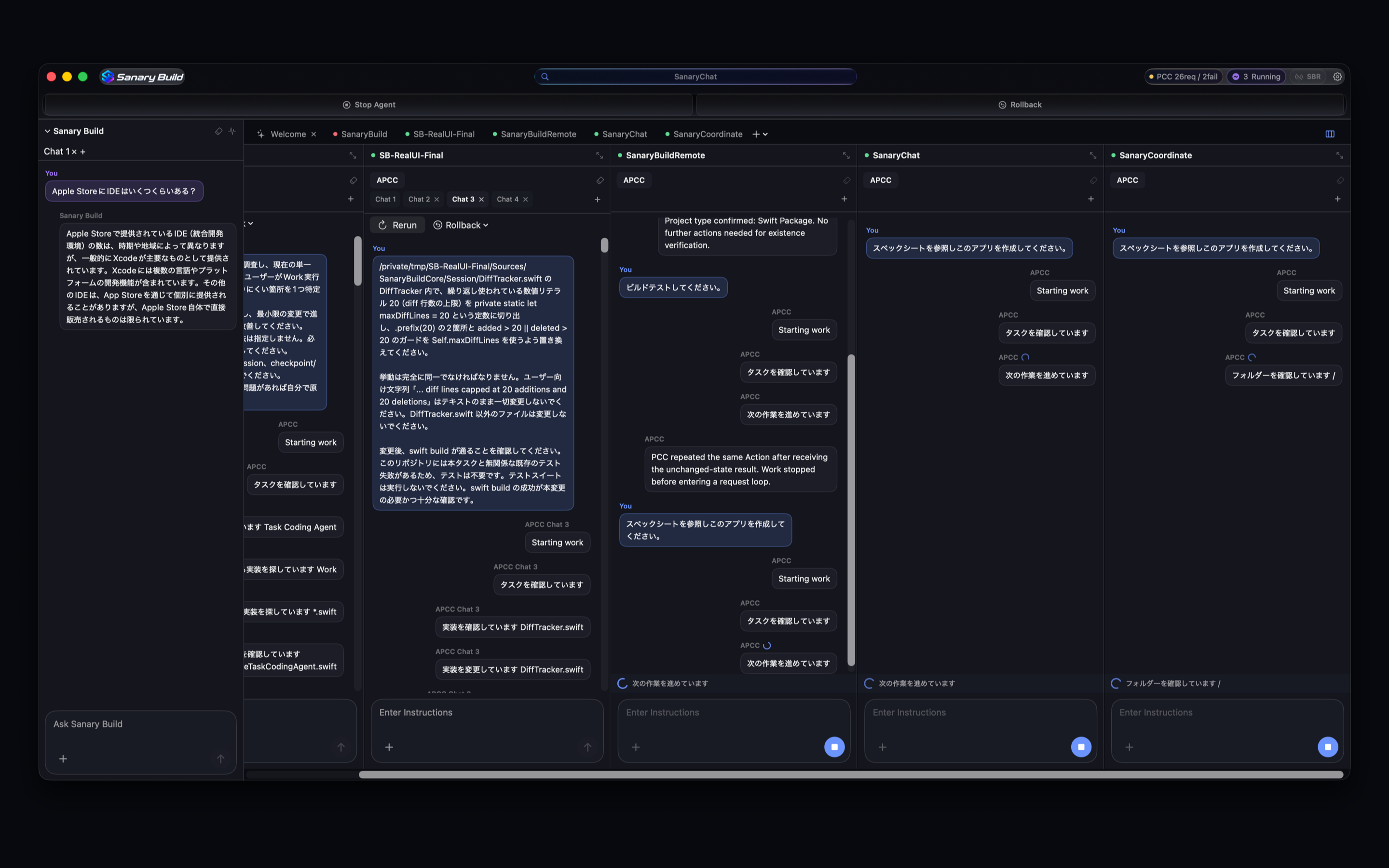This screenshot has height=868, width=1389.
Task: Click the bottom horizontal scrollbar
Action: 851,774
